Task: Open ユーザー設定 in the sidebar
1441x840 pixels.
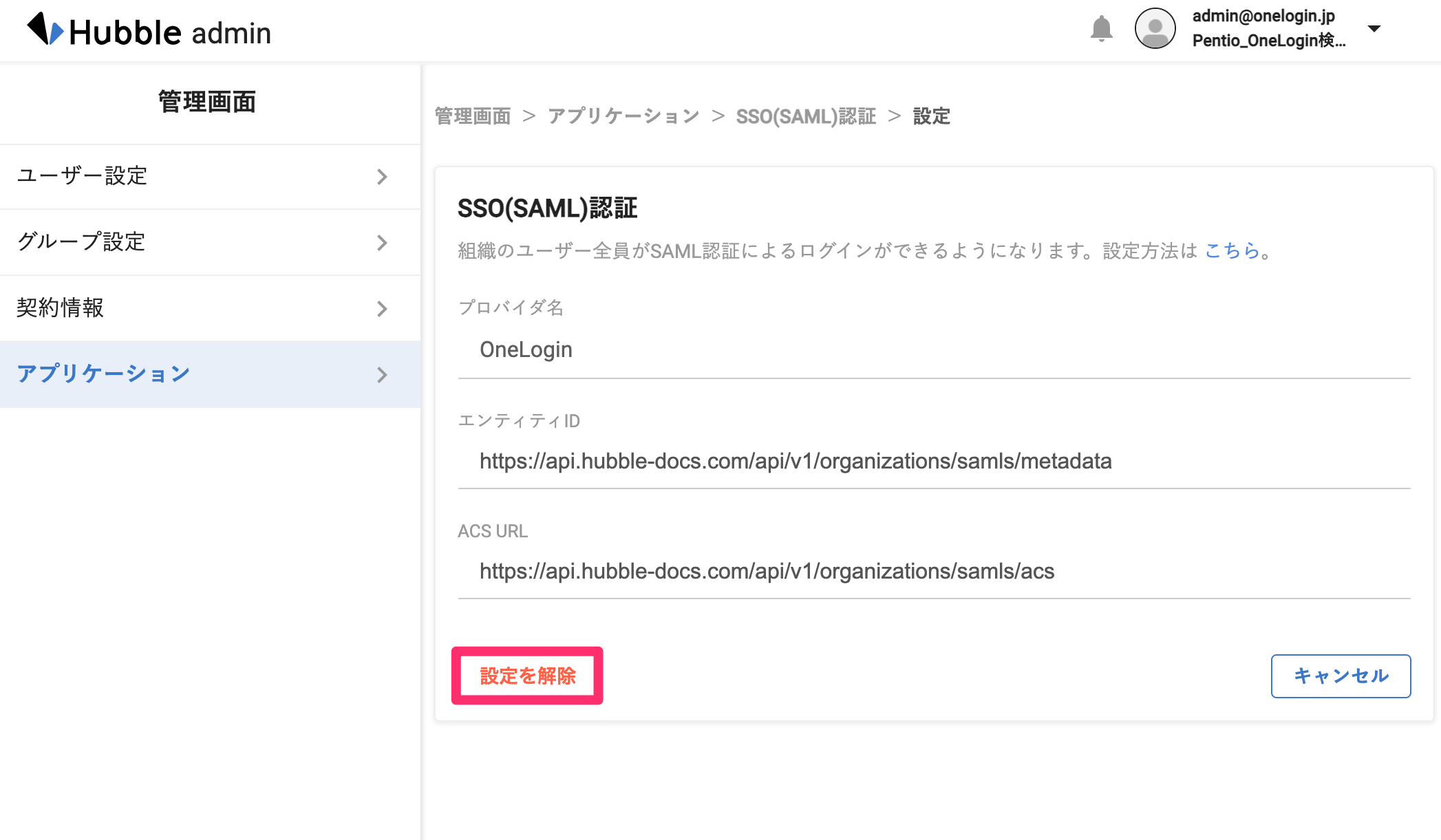Action: [x=211, y=176]
